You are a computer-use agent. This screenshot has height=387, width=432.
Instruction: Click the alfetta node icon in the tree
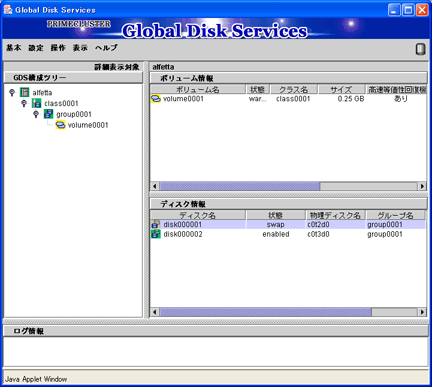[25, 92]
